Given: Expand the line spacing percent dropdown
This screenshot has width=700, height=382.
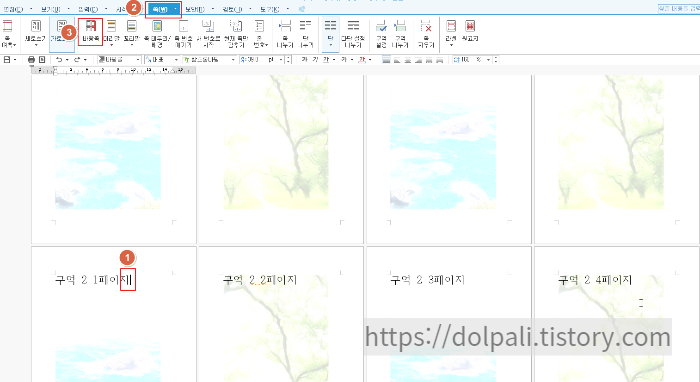Looking at the screenshot, I should (x=488, y=59).
